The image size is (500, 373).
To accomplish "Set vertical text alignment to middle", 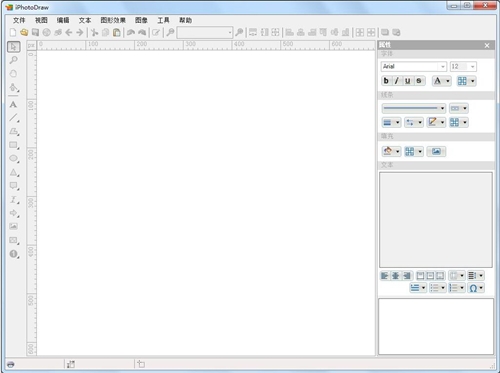I will coord(430,276).
